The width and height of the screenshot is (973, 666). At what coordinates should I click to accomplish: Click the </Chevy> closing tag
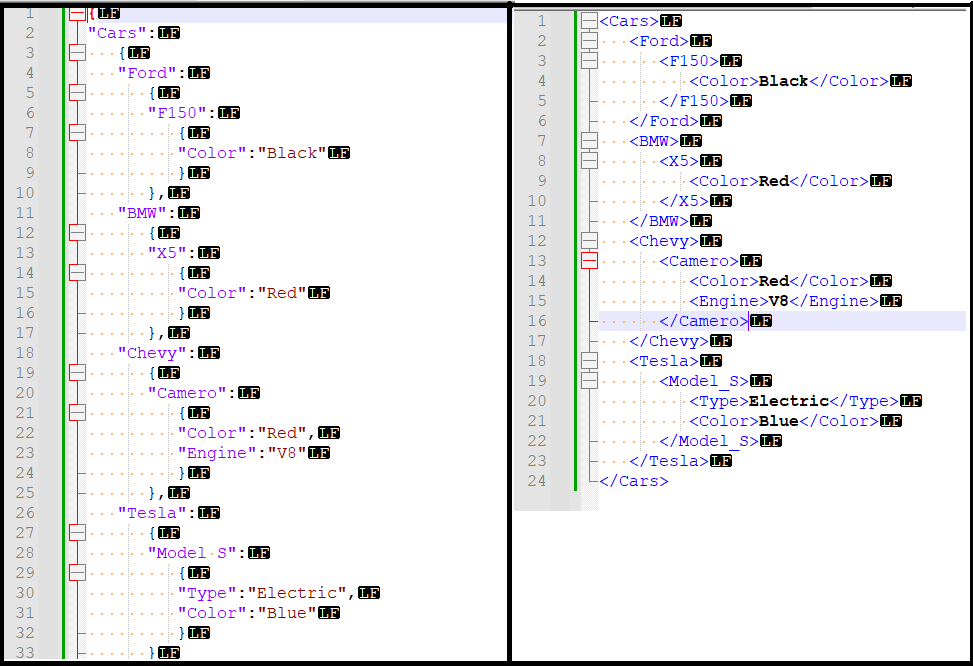669,341
